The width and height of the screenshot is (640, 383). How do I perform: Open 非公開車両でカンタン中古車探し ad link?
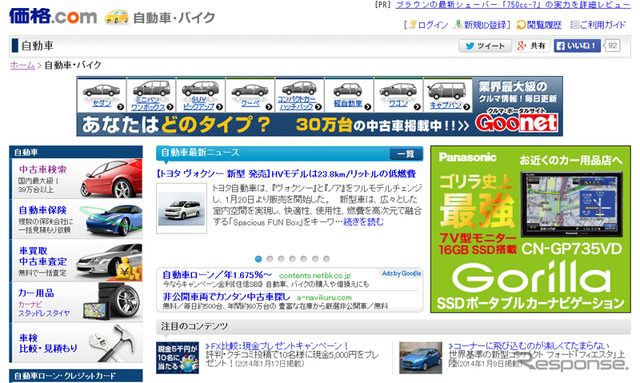[x=227, y=297]
